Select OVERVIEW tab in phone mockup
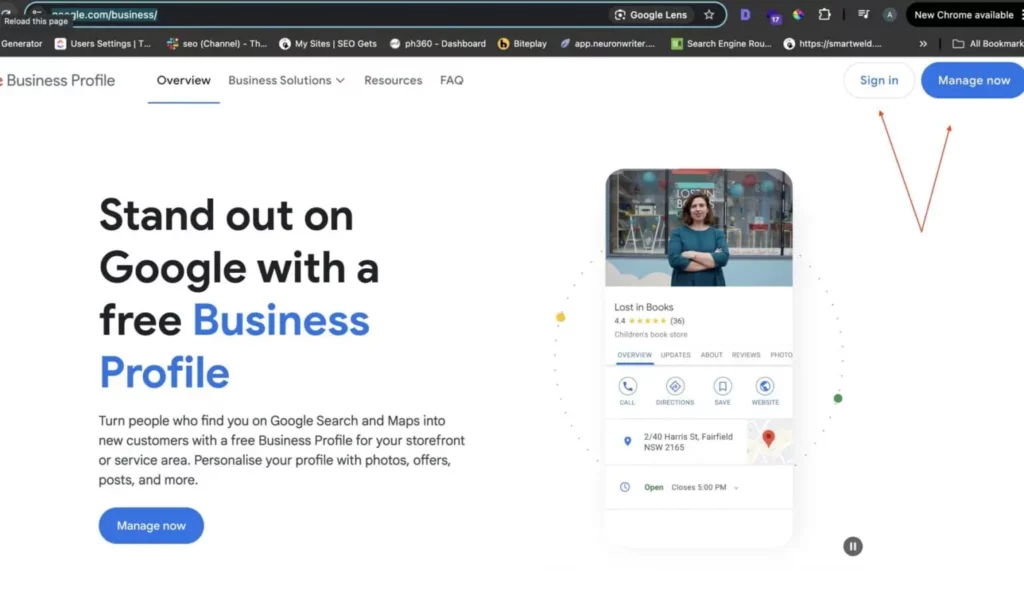The width and height of the screenshot is (1024, 615). coord(634,355)
